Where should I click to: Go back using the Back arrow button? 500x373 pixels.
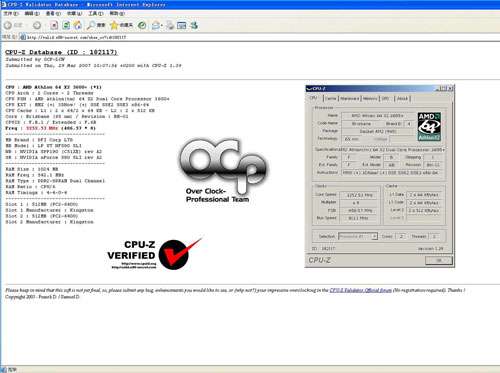pyautogui.click(x=8, y=25)
